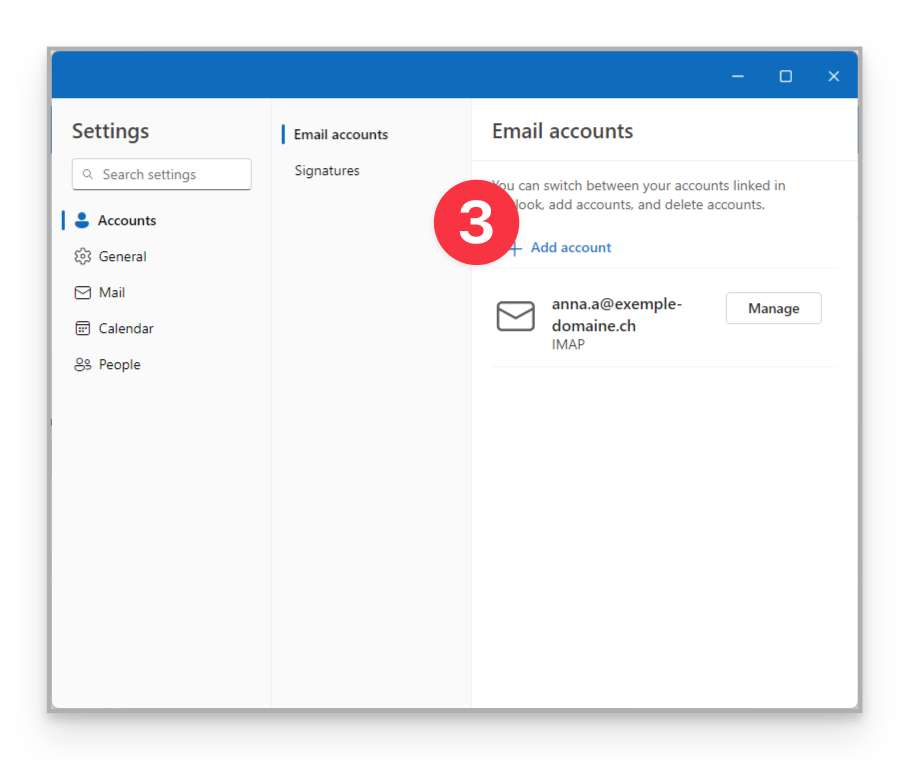Select the anna.a@exemple-domaine.ch account address
The image size is (909, 760).
click(x=616, y=315)
